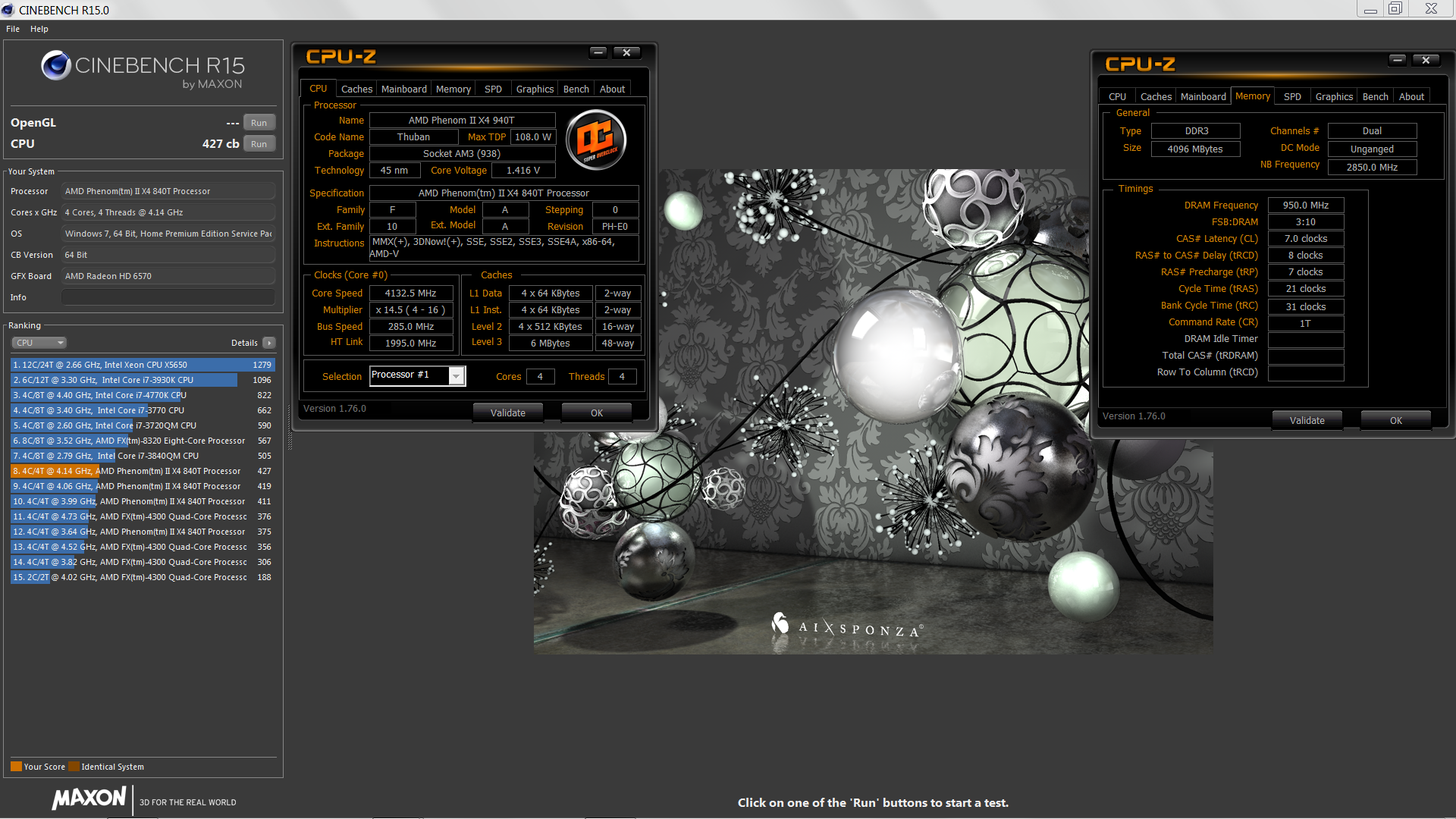
Task: Click the Processor name field in Your System
Action: coord(168,191)
